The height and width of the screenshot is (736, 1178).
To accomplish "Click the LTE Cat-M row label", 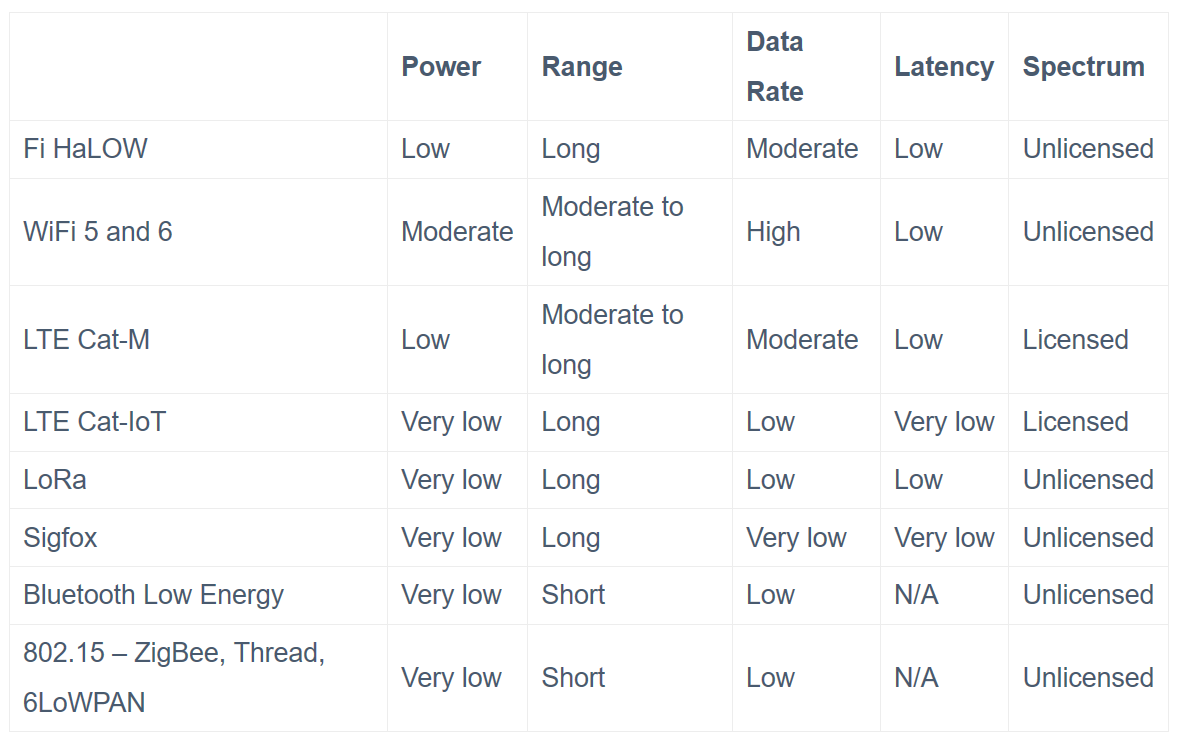I will (87, 340).
